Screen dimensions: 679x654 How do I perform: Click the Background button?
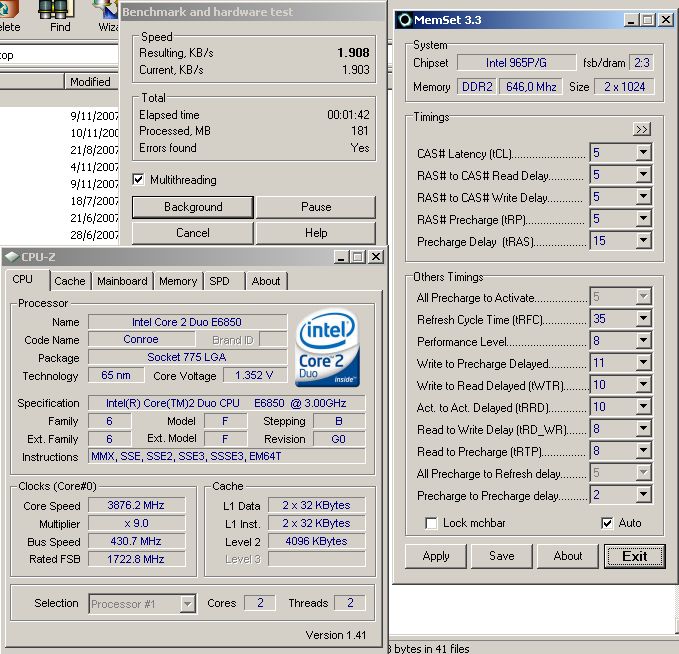pos(193,207)
